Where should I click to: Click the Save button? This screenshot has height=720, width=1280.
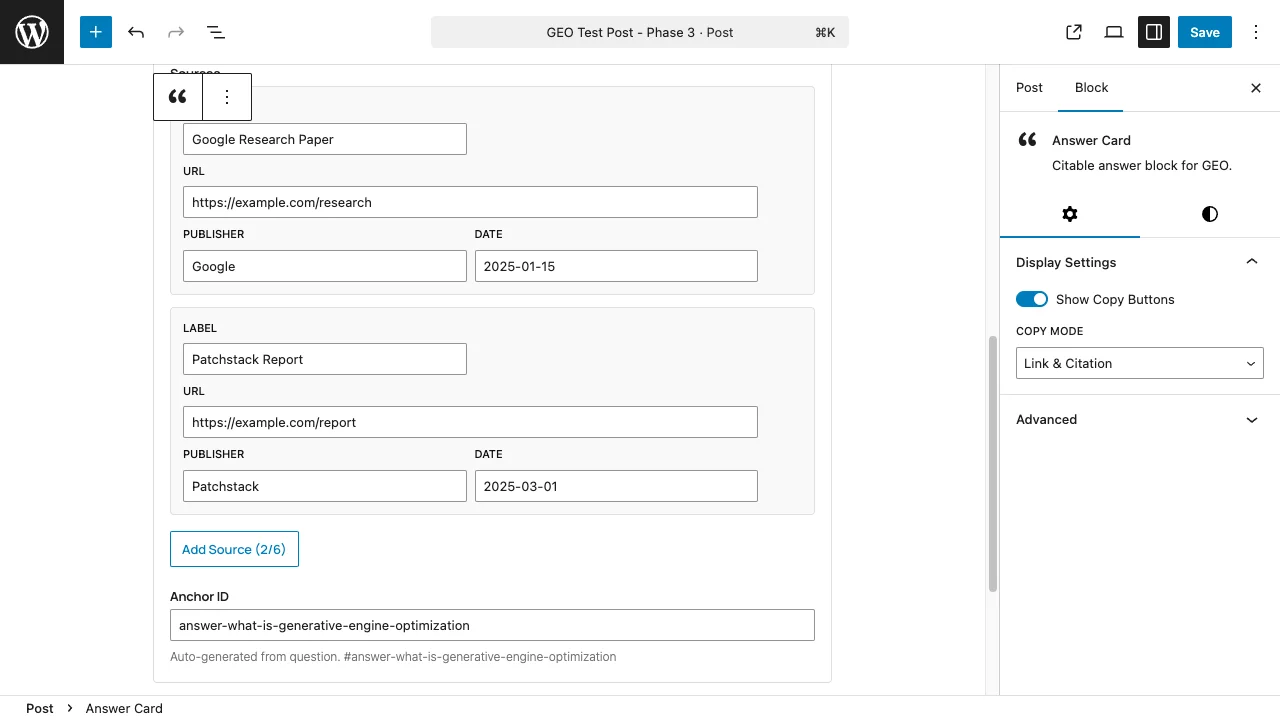(x=1204, y=32)
